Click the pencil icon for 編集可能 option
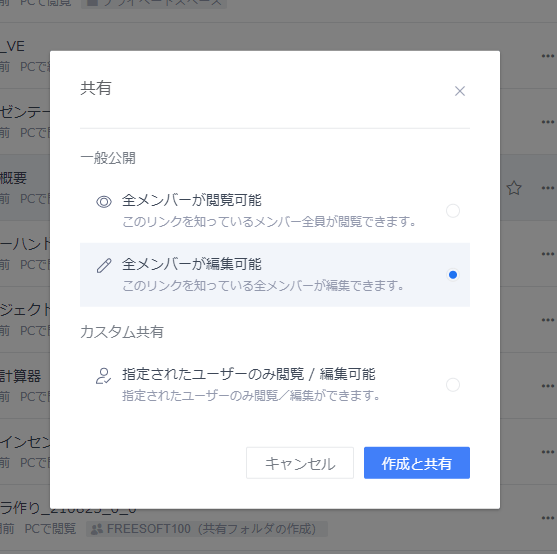The height and width of the screenshot is (554, 557). coord(104,265)
